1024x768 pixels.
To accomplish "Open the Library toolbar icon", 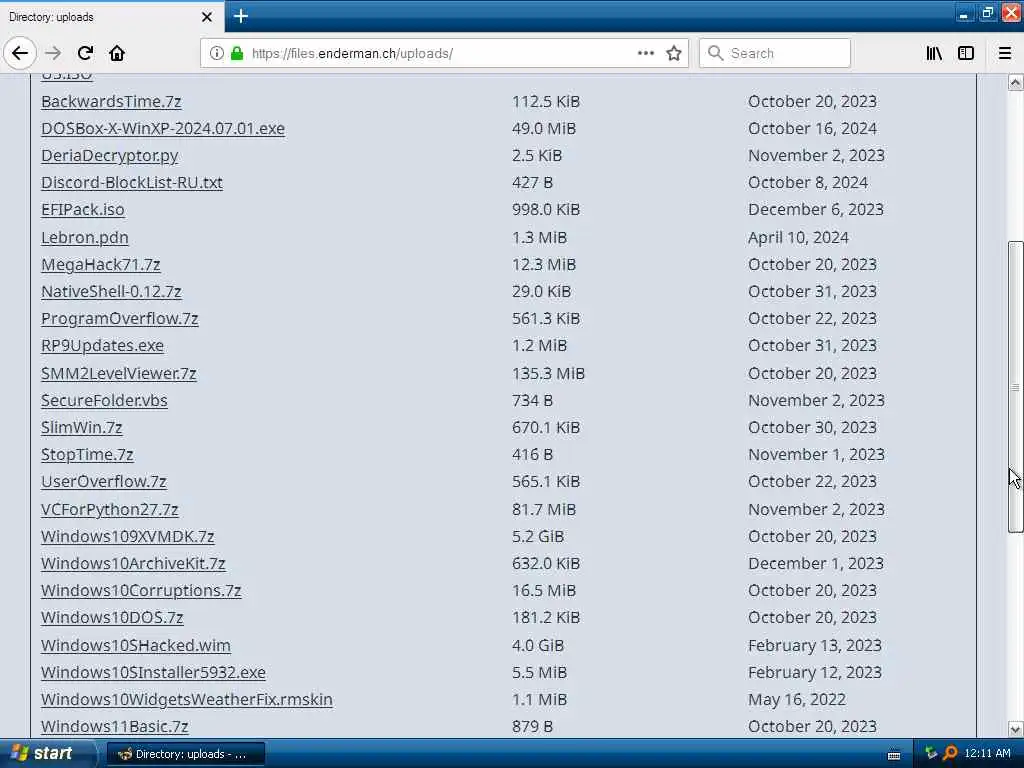I will tap(934, 53).
